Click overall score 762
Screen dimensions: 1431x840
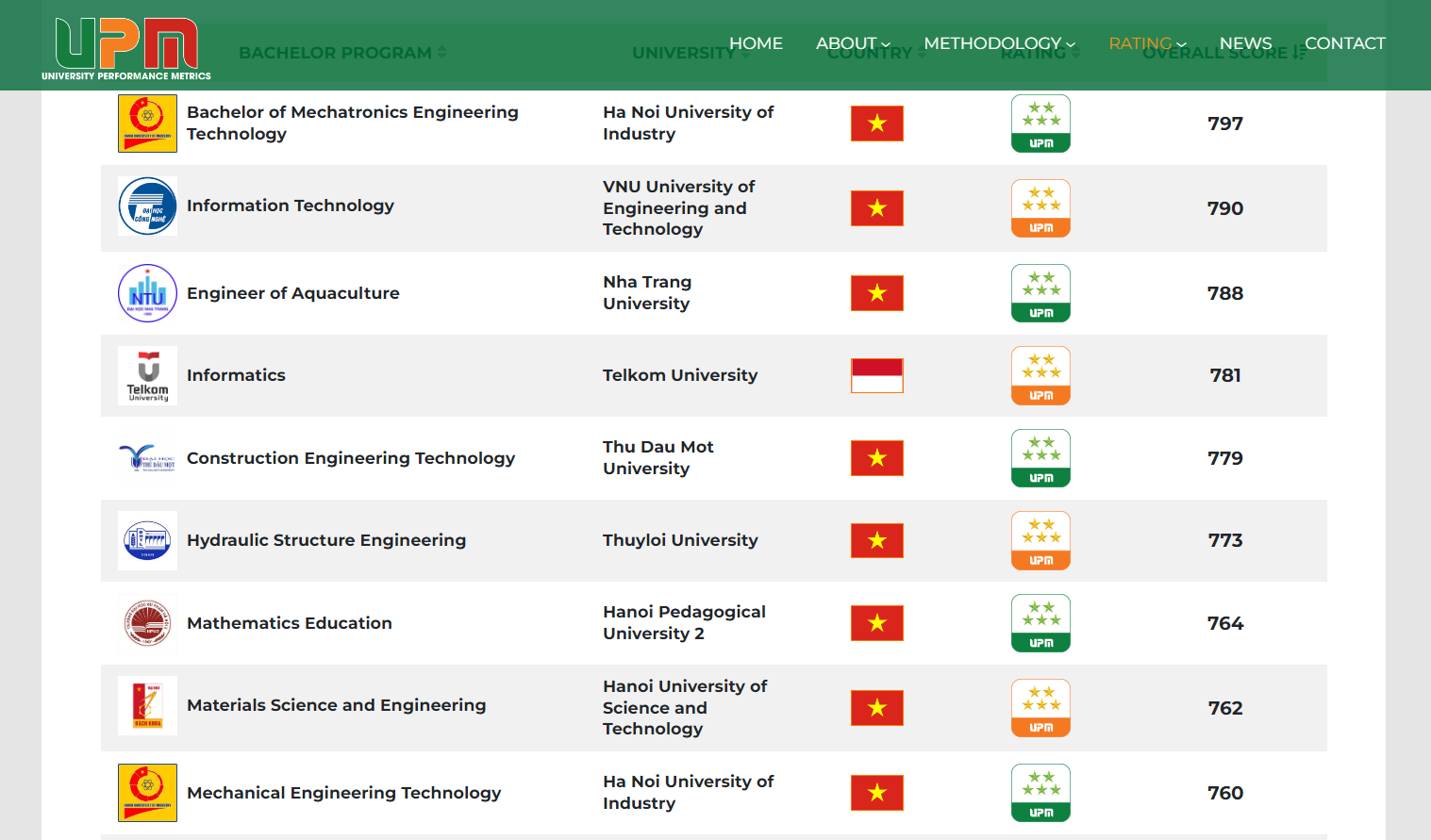[1225, 708]
